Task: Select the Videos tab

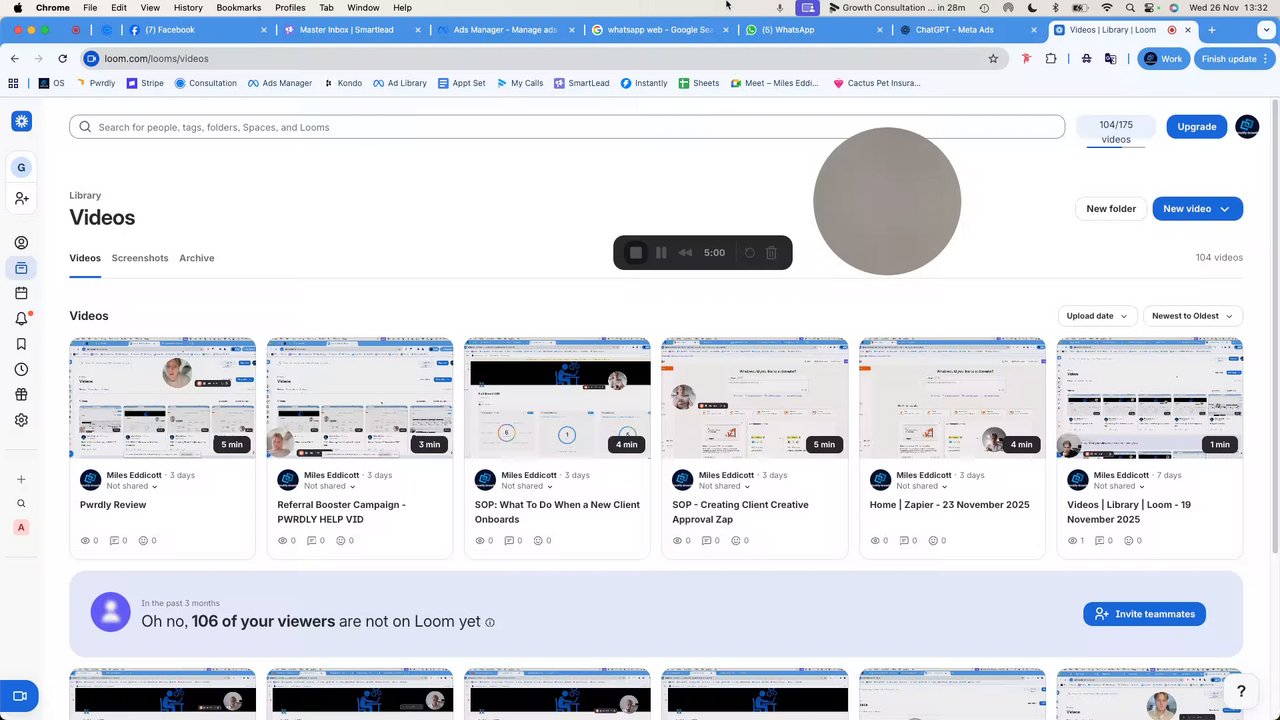Action: tap(85, 258)
